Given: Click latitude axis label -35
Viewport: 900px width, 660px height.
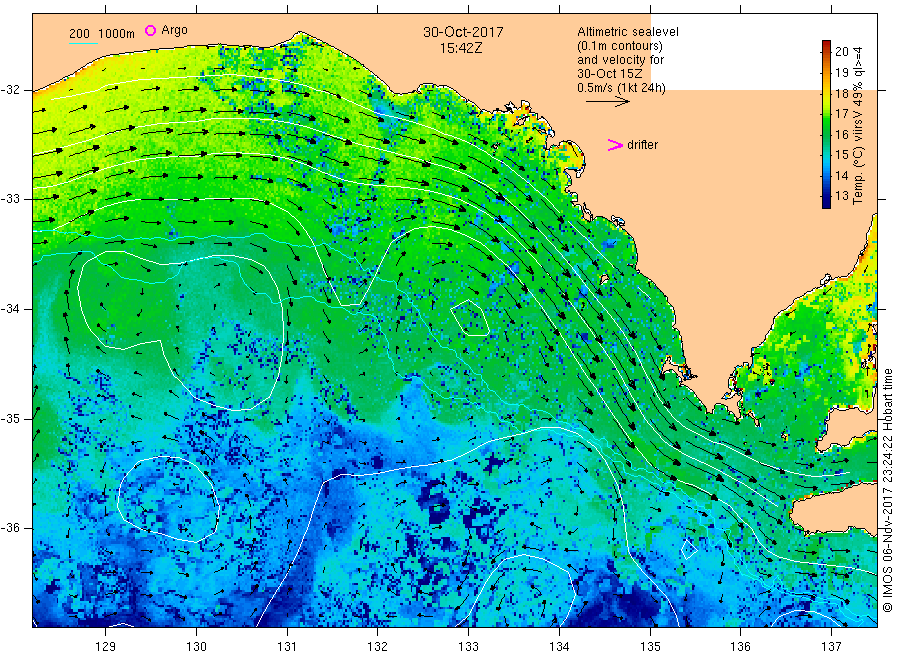Looking at the screenshot, I should (x=10, y=418).
